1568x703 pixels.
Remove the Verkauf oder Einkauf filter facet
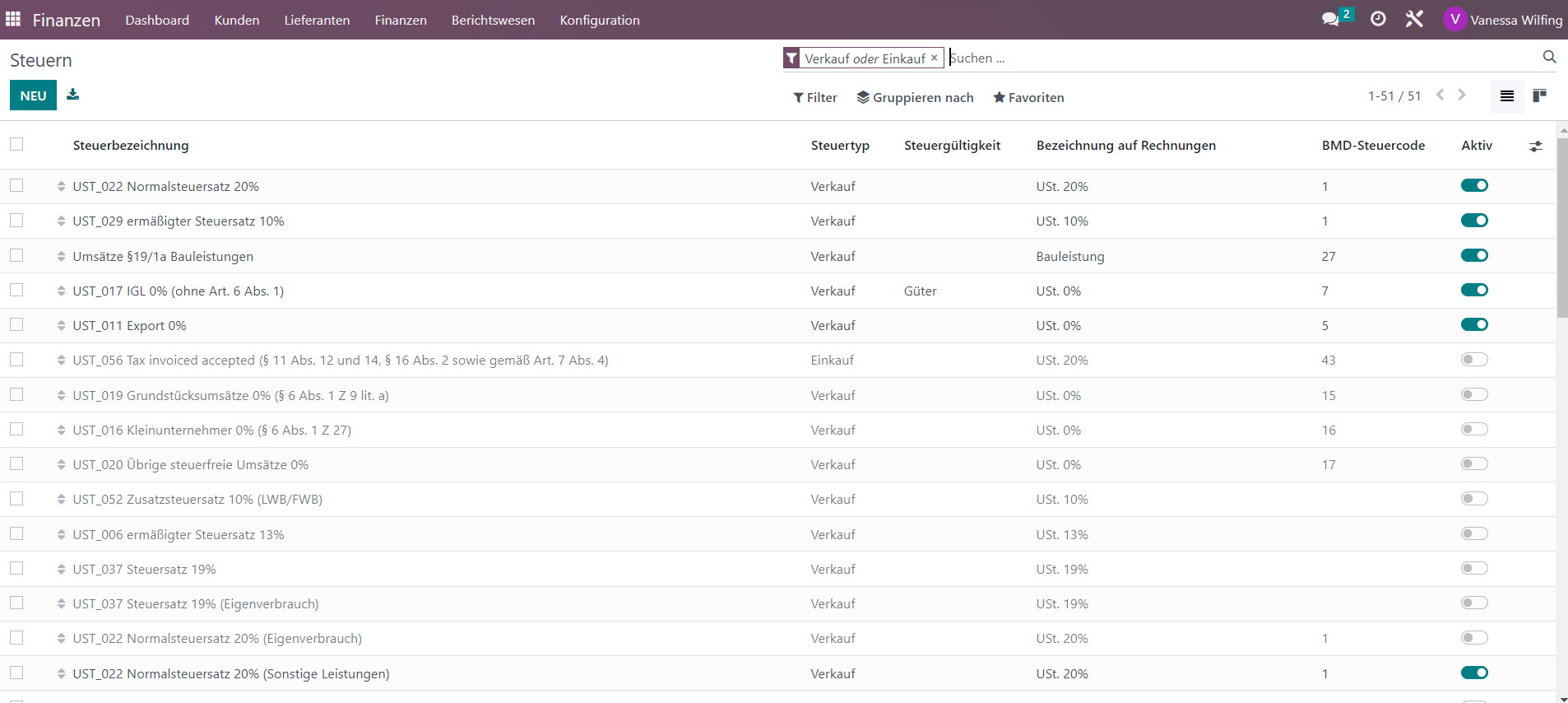934,58
